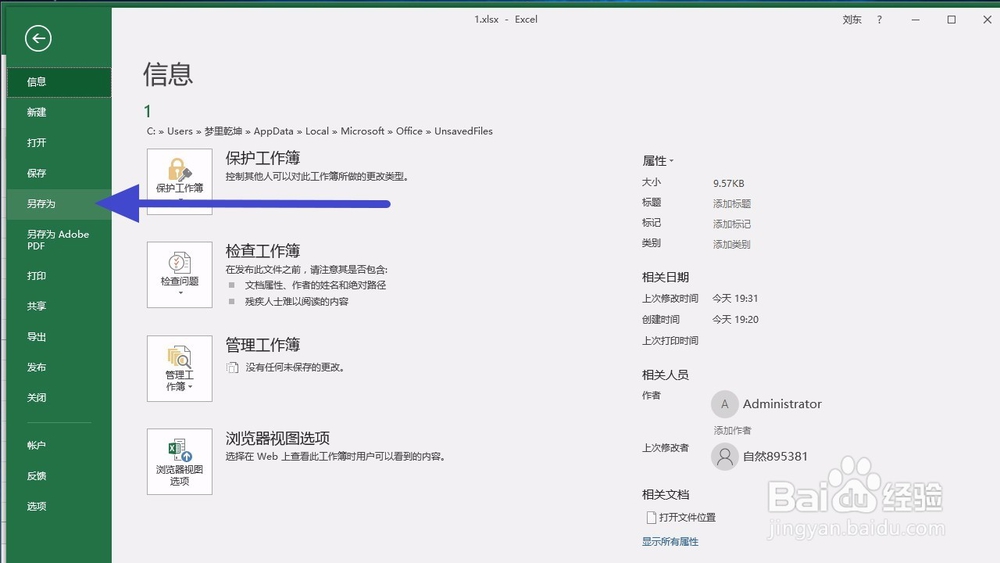
Task: Select the 信息 (Info) menu item
Action: click(x=59, y=82)
